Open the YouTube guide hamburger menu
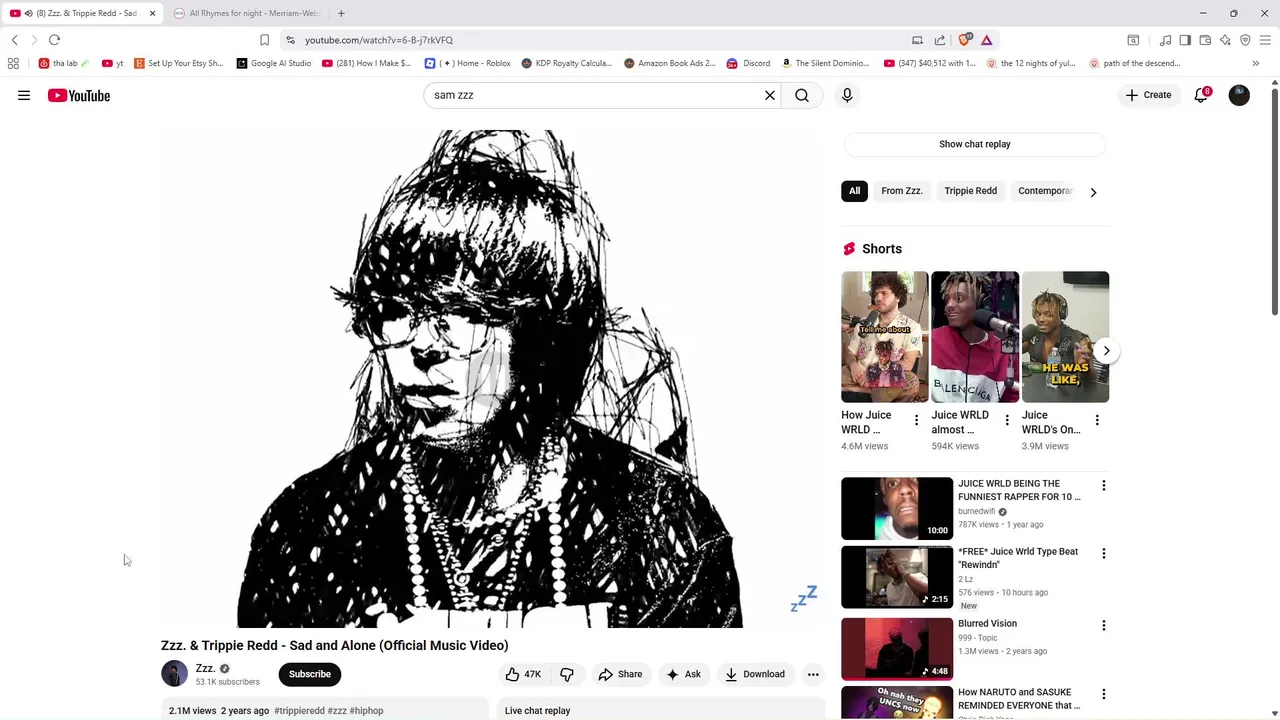The height and width of the screenshot is (720, 1280). (24, 95)
